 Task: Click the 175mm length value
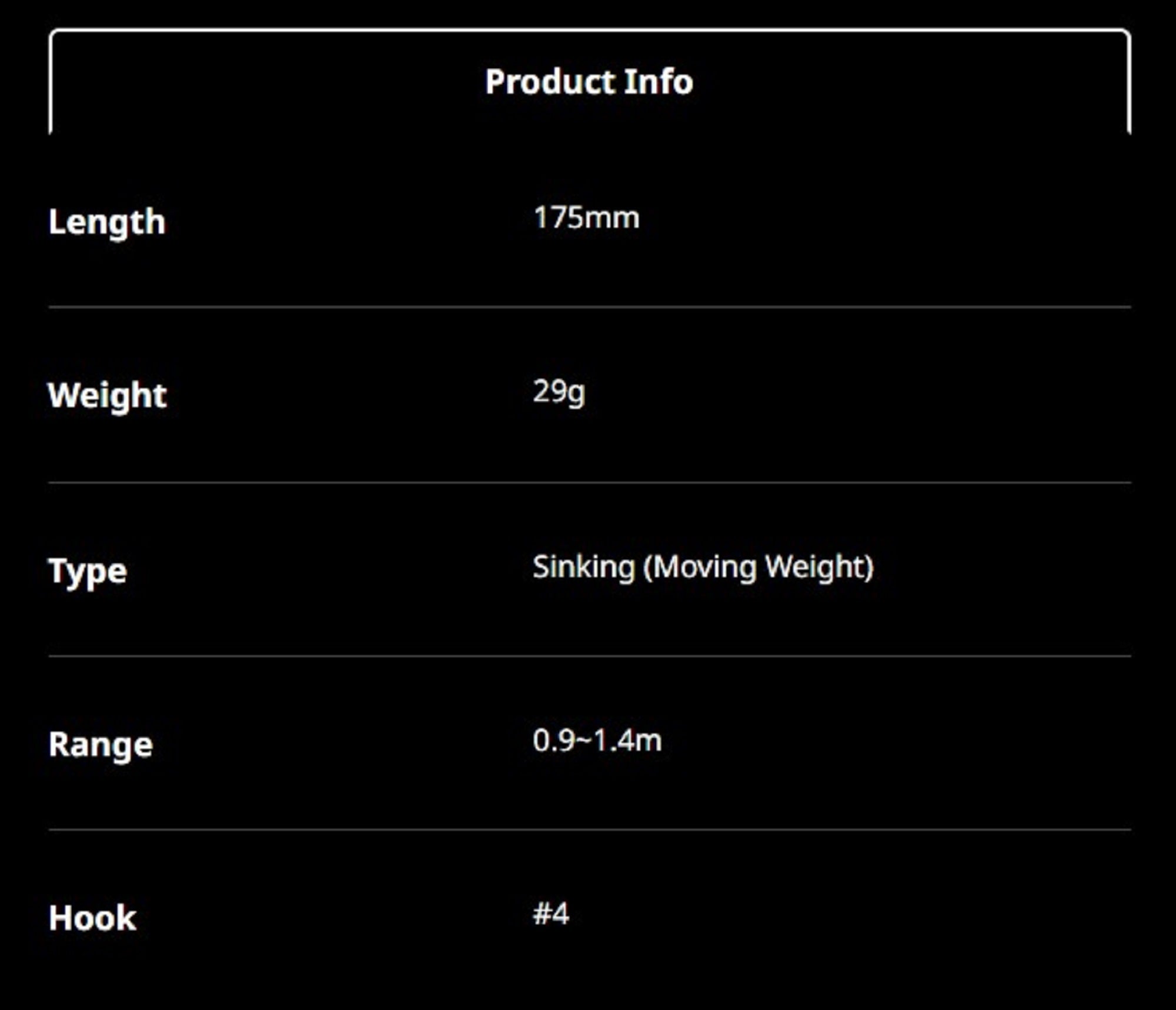coord(586,218)
